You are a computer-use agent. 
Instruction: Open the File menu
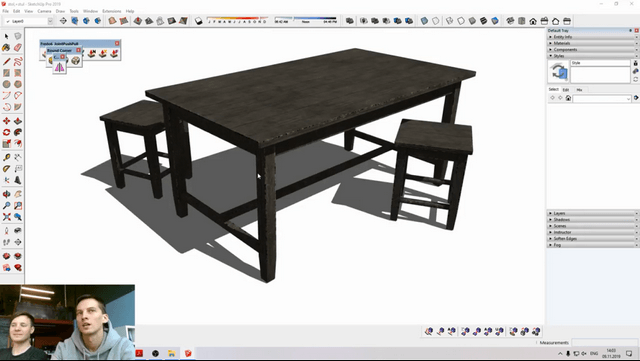[x=5, y=11]
